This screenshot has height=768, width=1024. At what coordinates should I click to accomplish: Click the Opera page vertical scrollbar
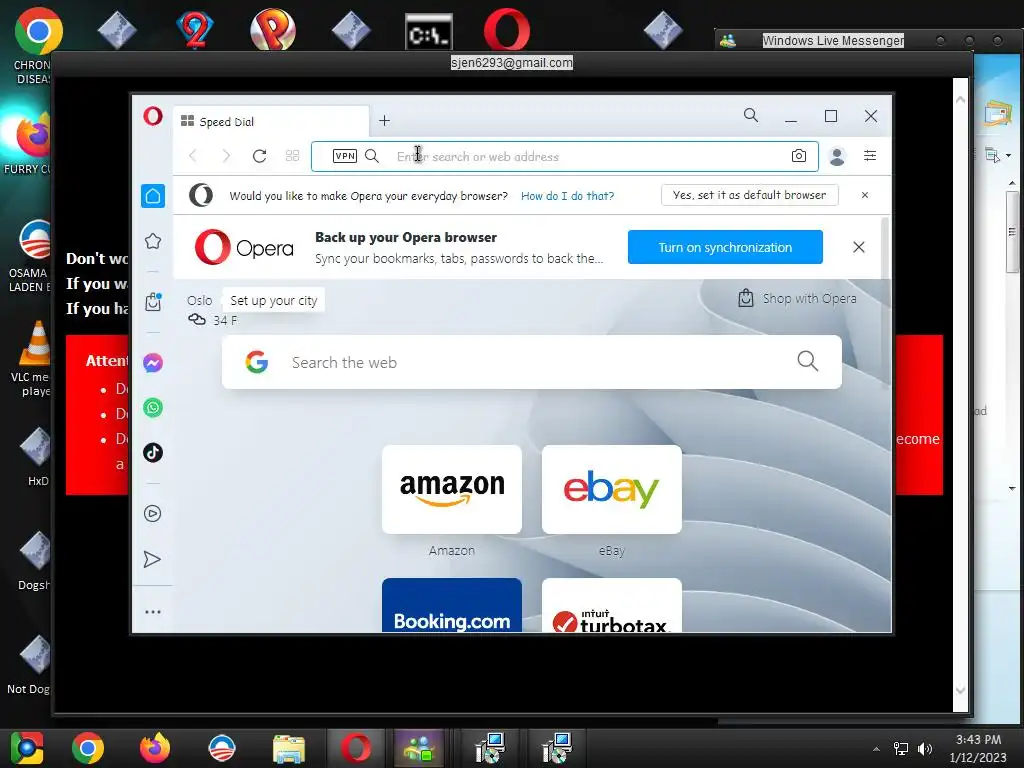[885, 302]
